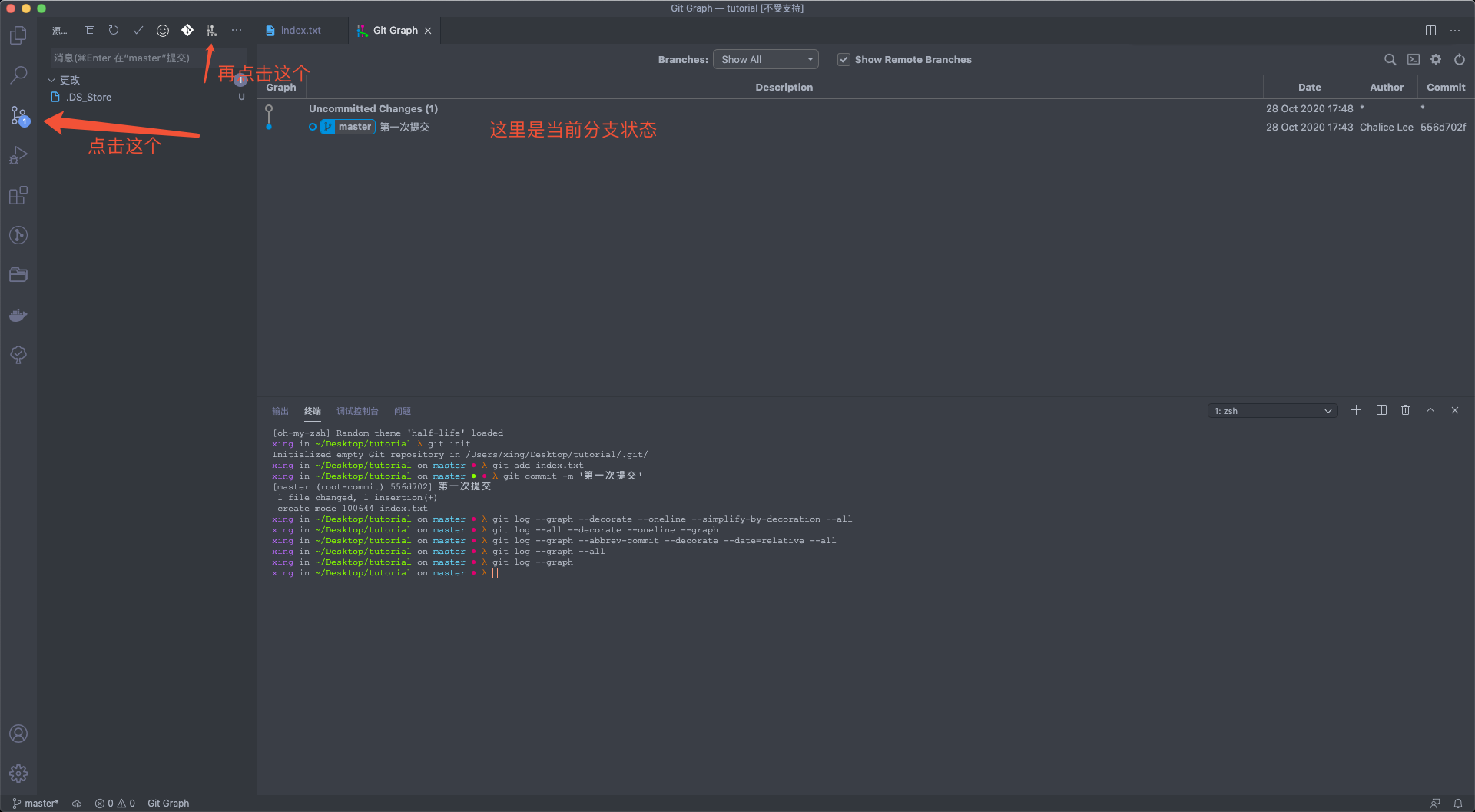1475x812 pixels.
Task: Click the refresh icon in Source Control toolbar
Action: pos(114,30)
